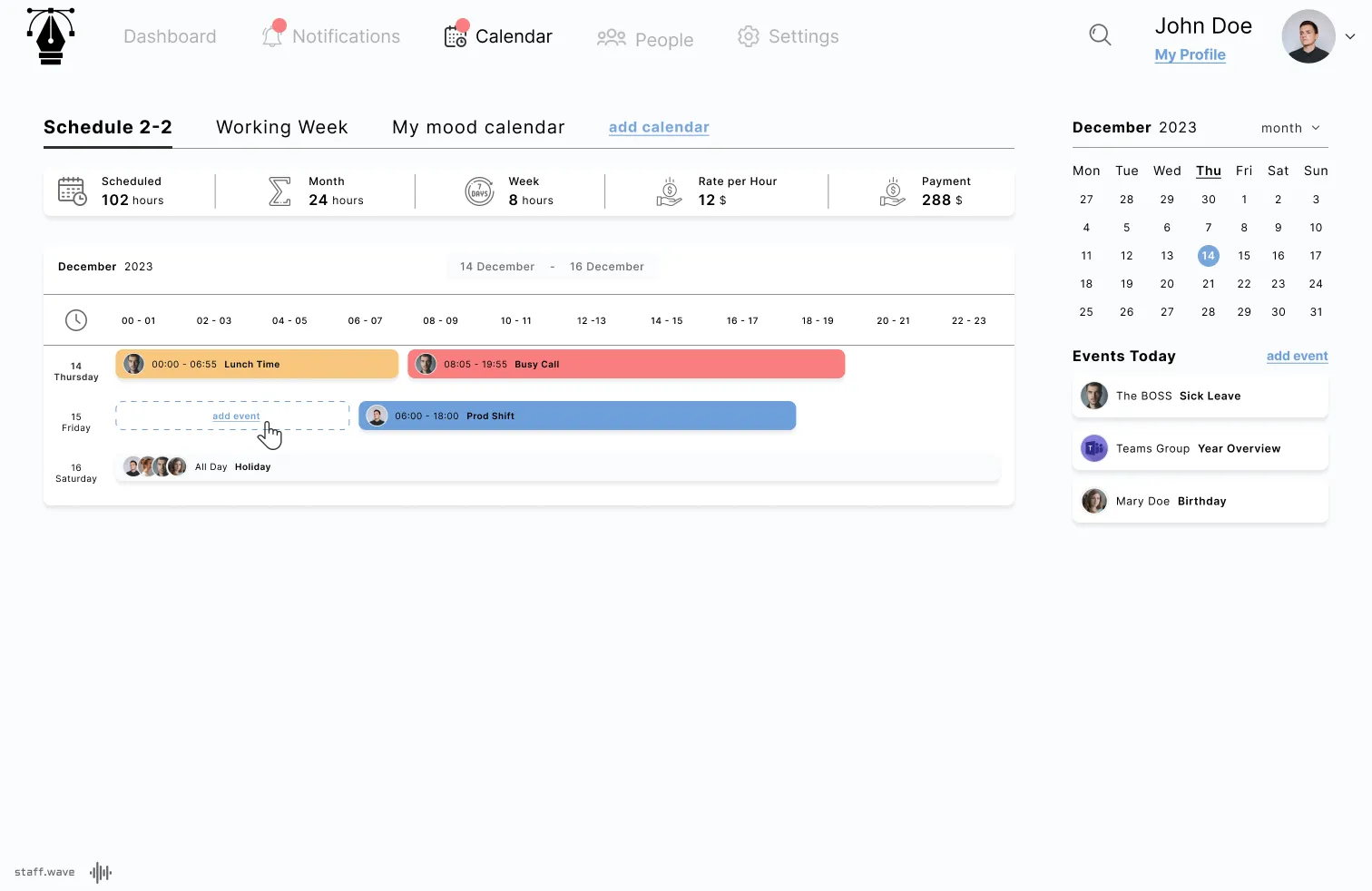Click the Week 7 days icon
This screenshot has height=891, width=1372.
[480, 191]
